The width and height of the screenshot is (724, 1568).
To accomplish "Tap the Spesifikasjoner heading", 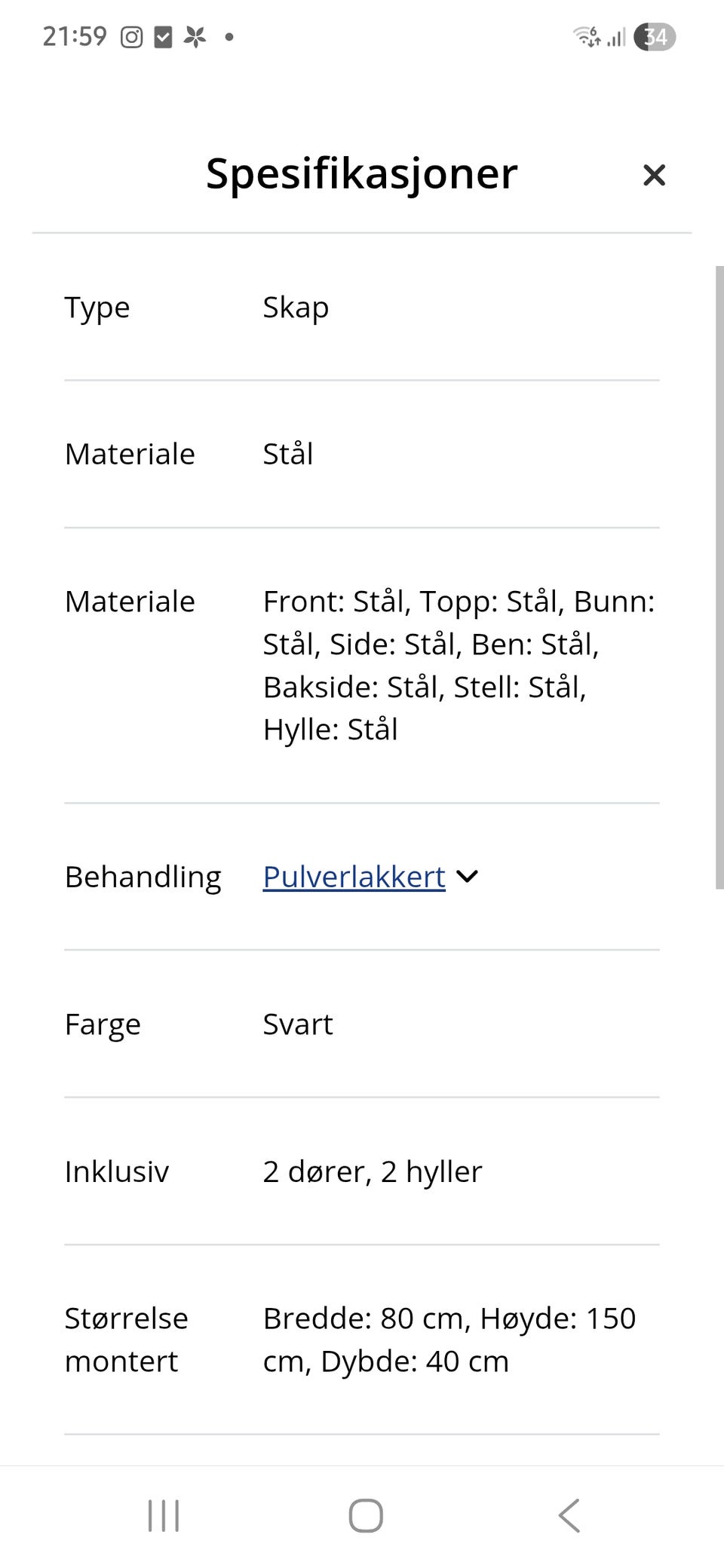I will [x=361, y=174].
